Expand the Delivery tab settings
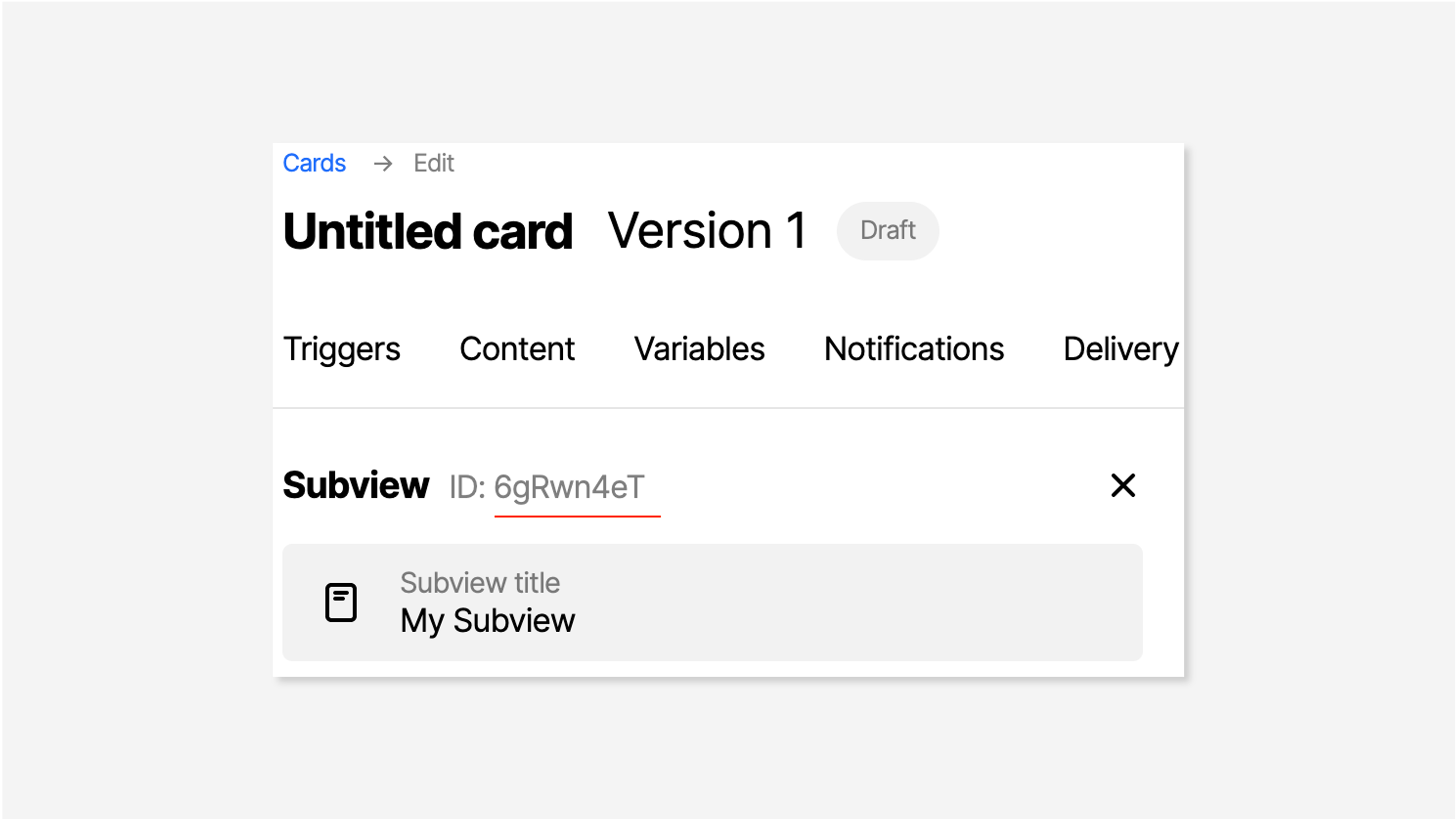Image resolution: width=1456 pixels, height=820 pixels. pos(1120,349)
